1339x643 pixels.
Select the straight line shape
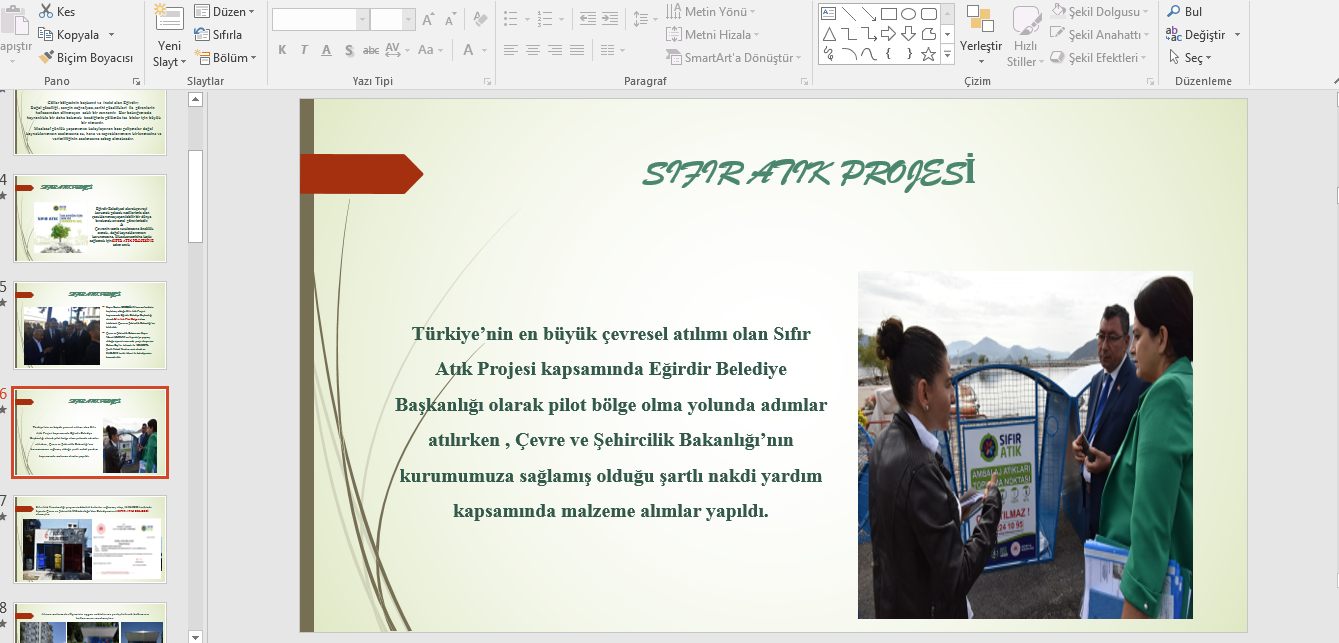point(848,14)
